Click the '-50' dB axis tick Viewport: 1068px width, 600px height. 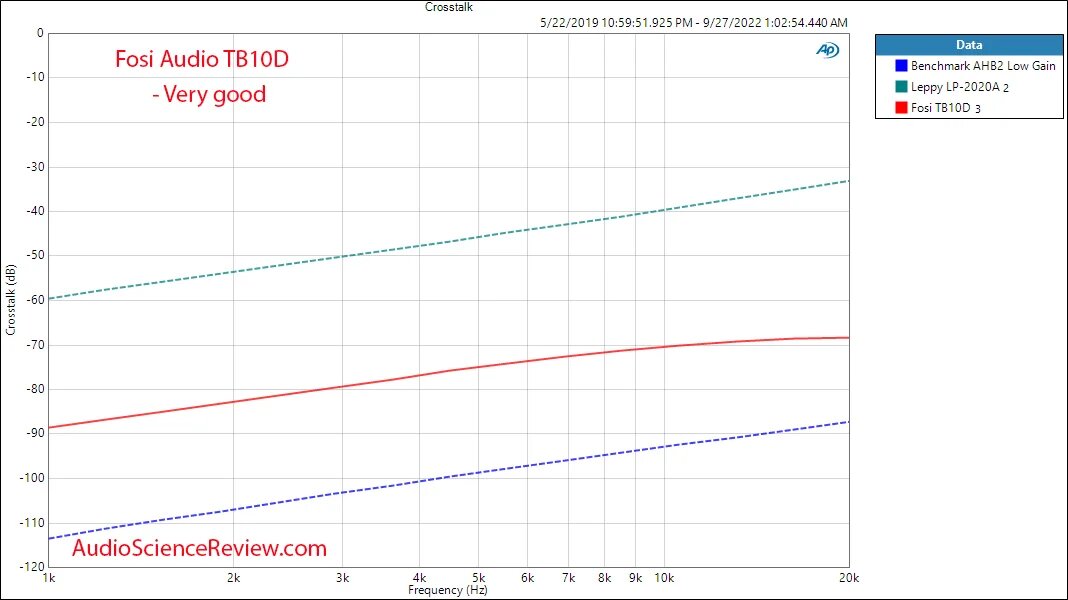[35, 255]
